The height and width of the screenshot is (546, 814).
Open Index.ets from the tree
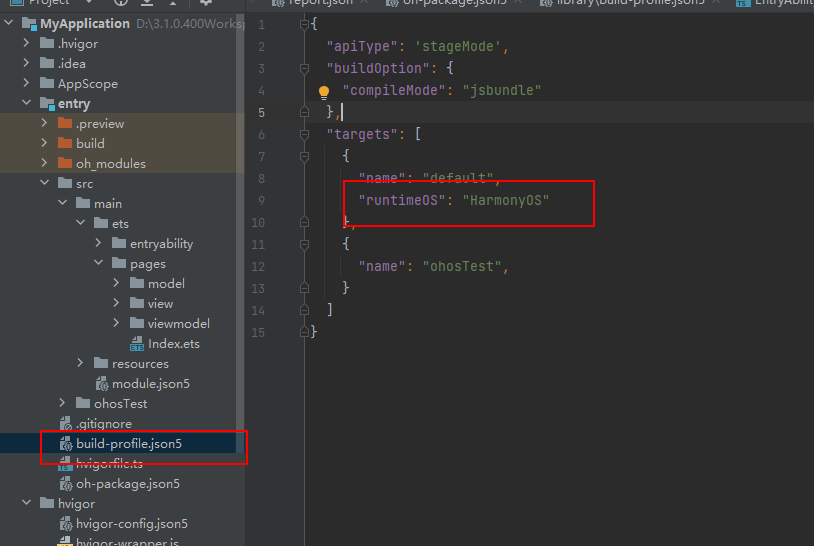(x=173, y=344)
